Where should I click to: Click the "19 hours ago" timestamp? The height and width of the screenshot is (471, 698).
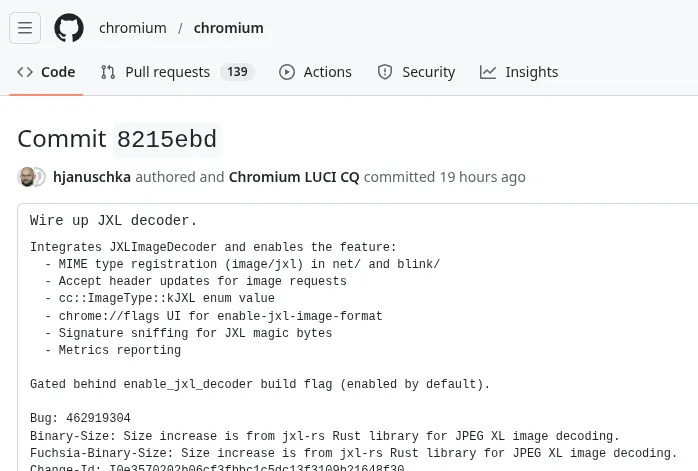coord(482,177)
